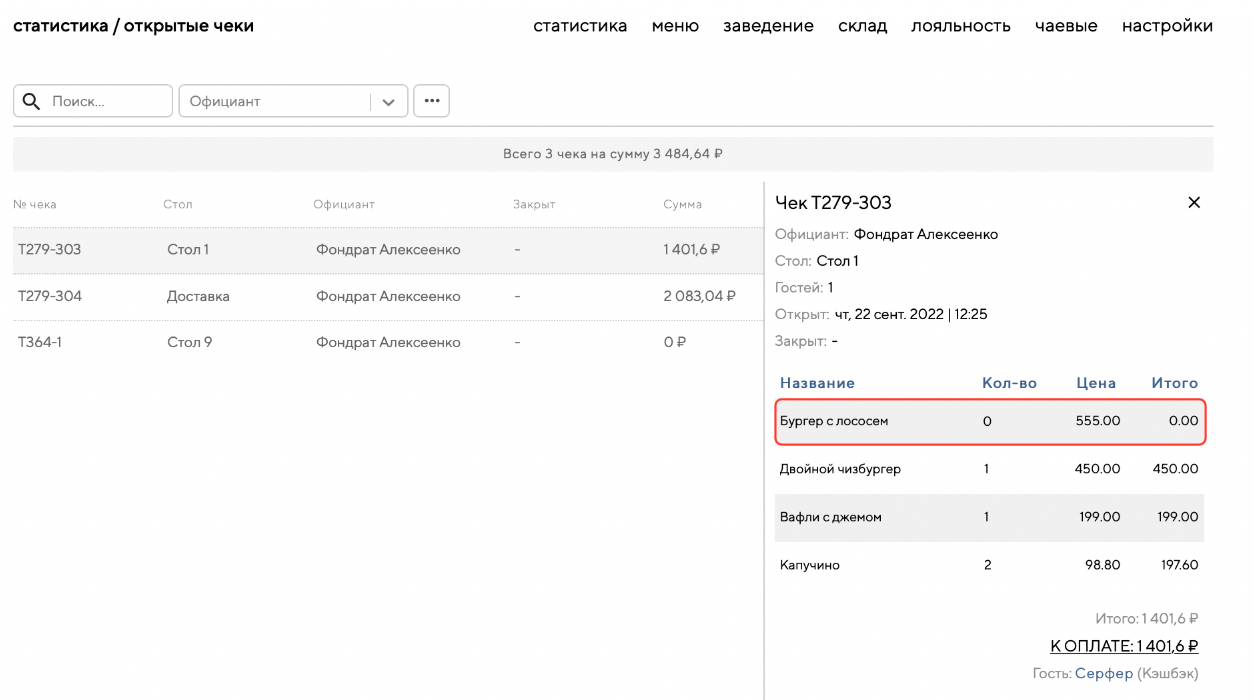Click the Итого column header

click(1174, 383)
